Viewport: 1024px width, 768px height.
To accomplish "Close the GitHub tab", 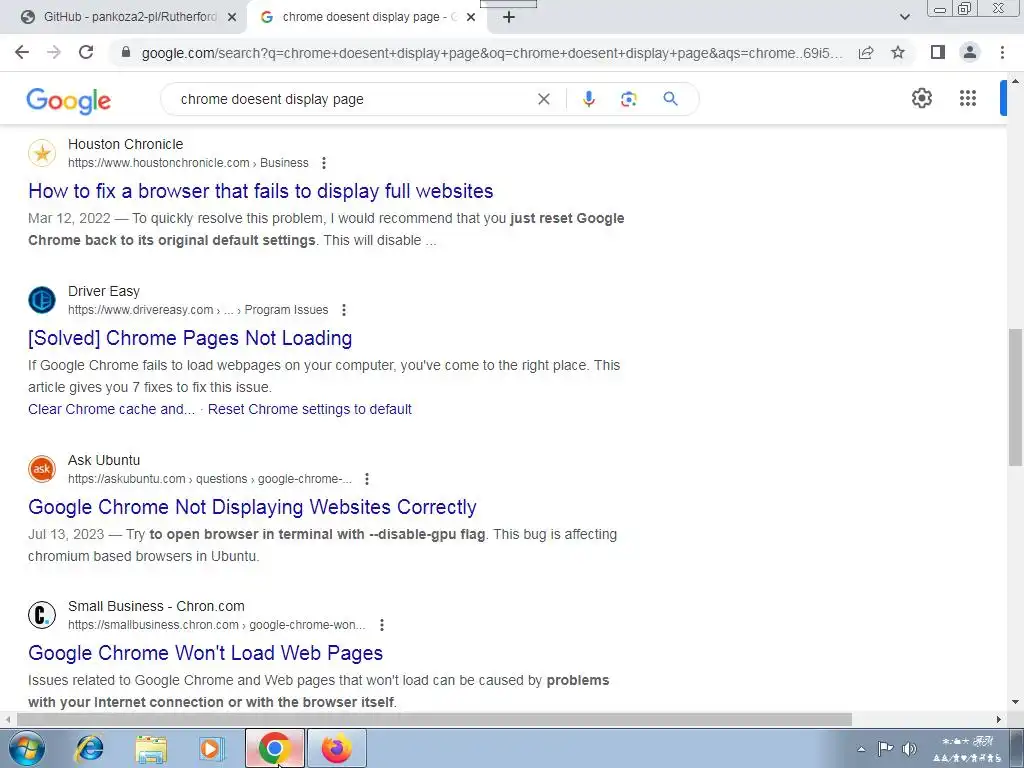I will coord(232,18).
